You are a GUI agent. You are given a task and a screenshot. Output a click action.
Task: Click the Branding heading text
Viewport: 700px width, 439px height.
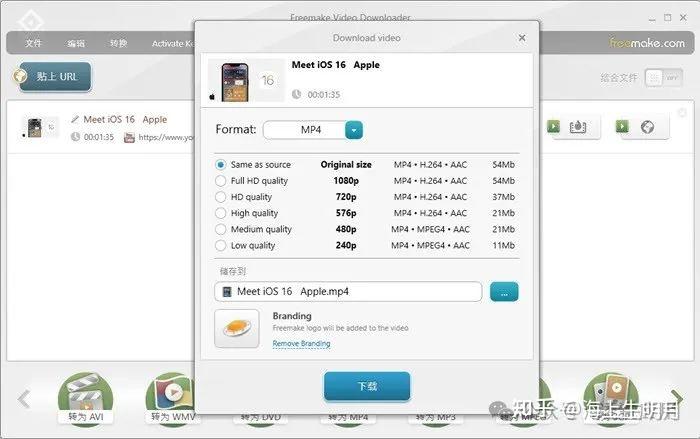(292, 316)
